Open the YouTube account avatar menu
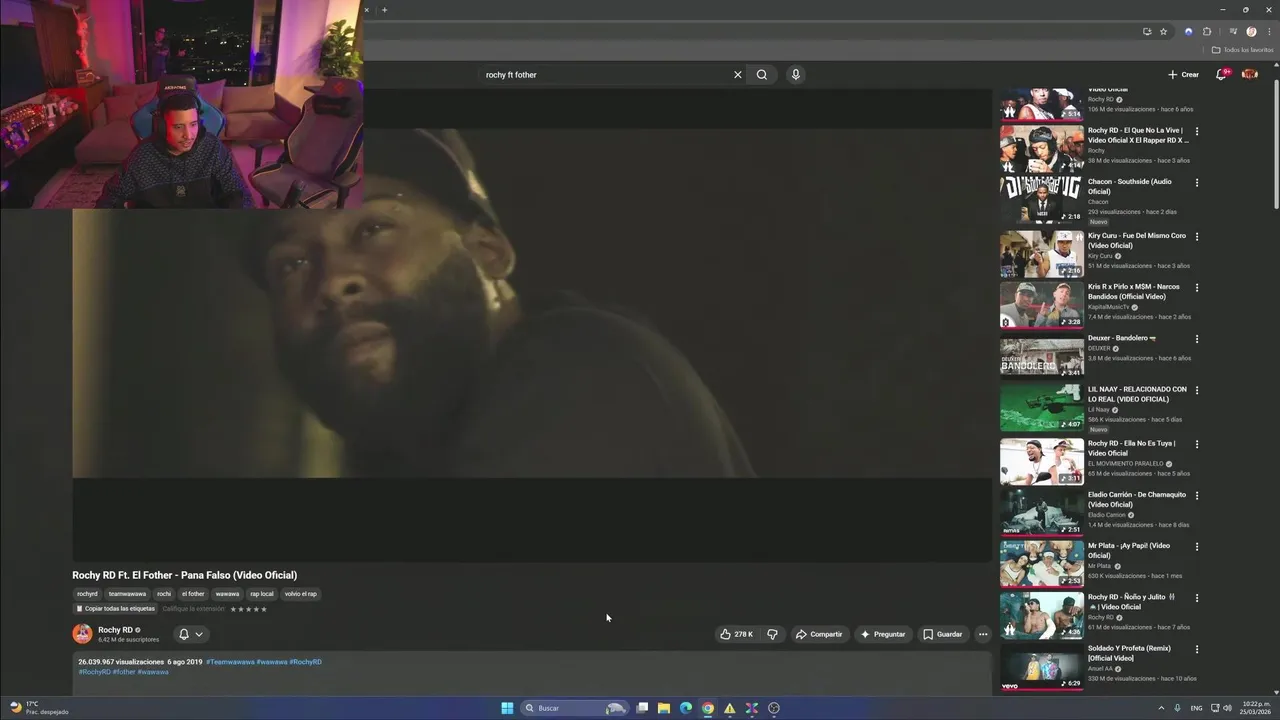Image resolution: width=1280 pixels, height=720 pixels. 1249,74
